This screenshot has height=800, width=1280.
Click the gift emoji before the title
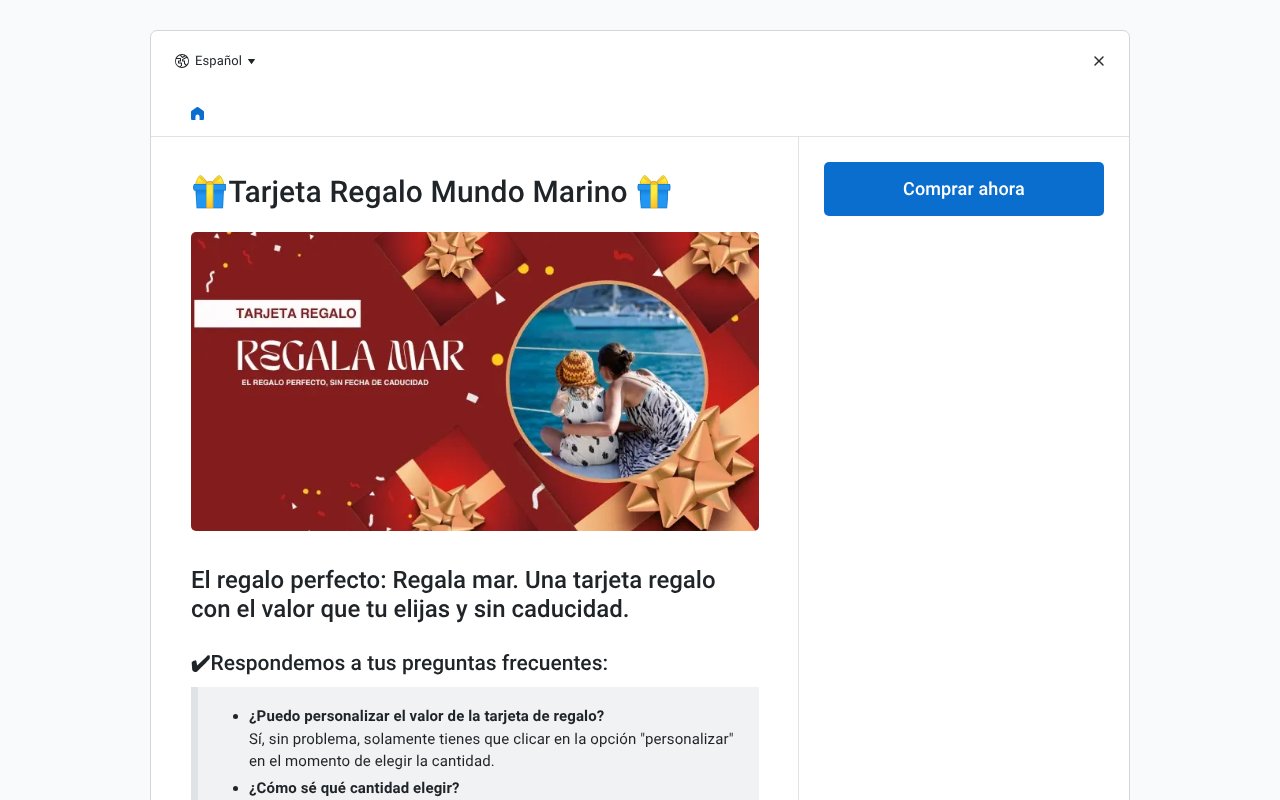[209, 191]
